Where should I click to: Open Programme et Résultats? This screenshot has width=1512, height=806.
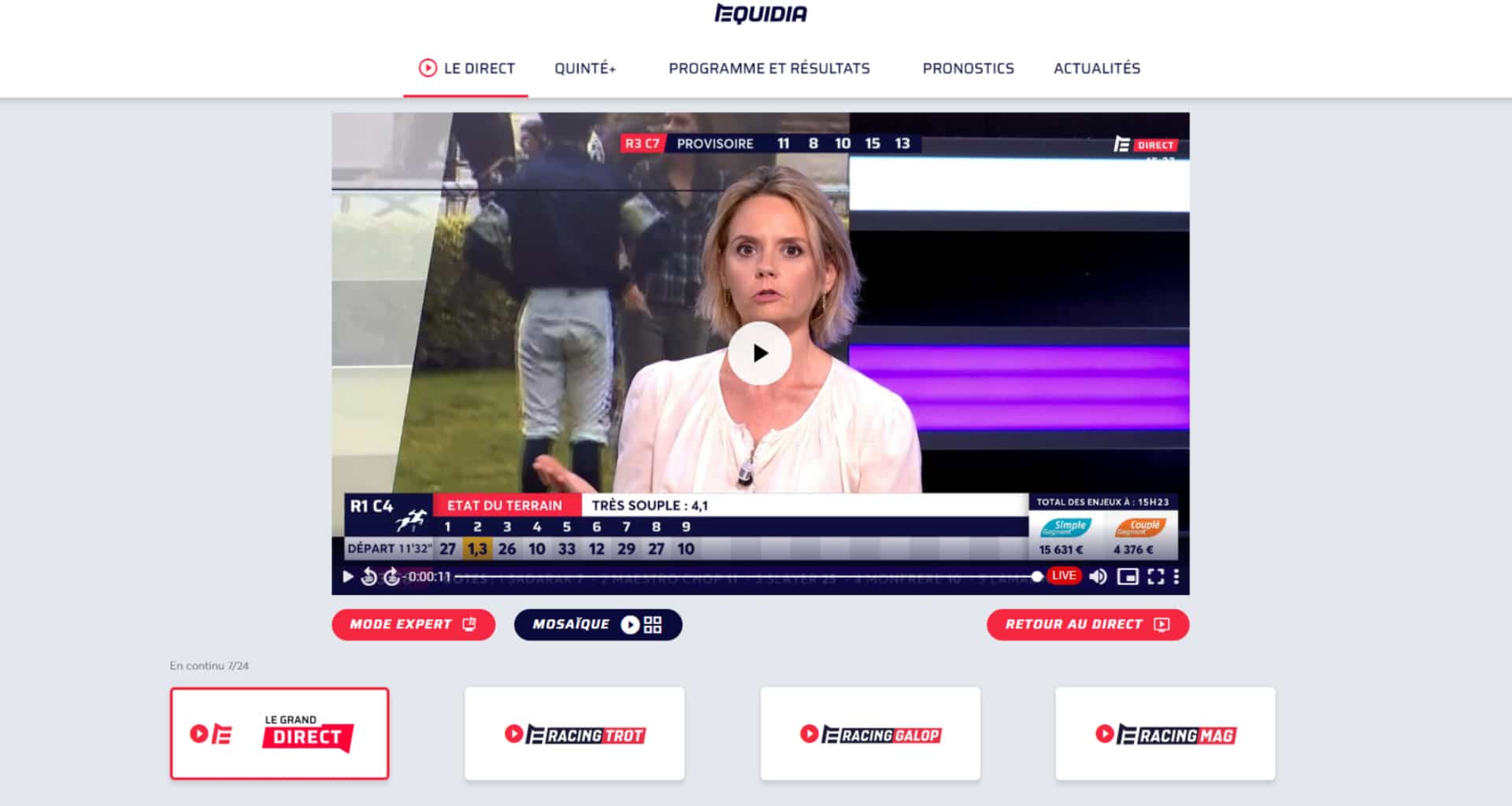pyautogui.click(x=769, y=68)
